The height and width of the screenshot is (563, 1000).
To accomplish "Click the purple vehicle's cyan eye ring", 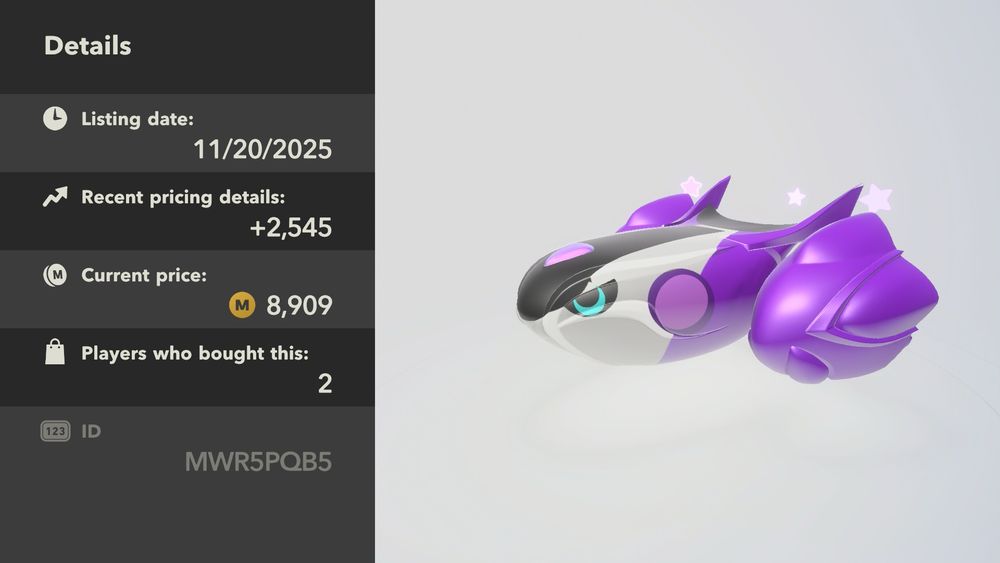I will tap(589, 300).
